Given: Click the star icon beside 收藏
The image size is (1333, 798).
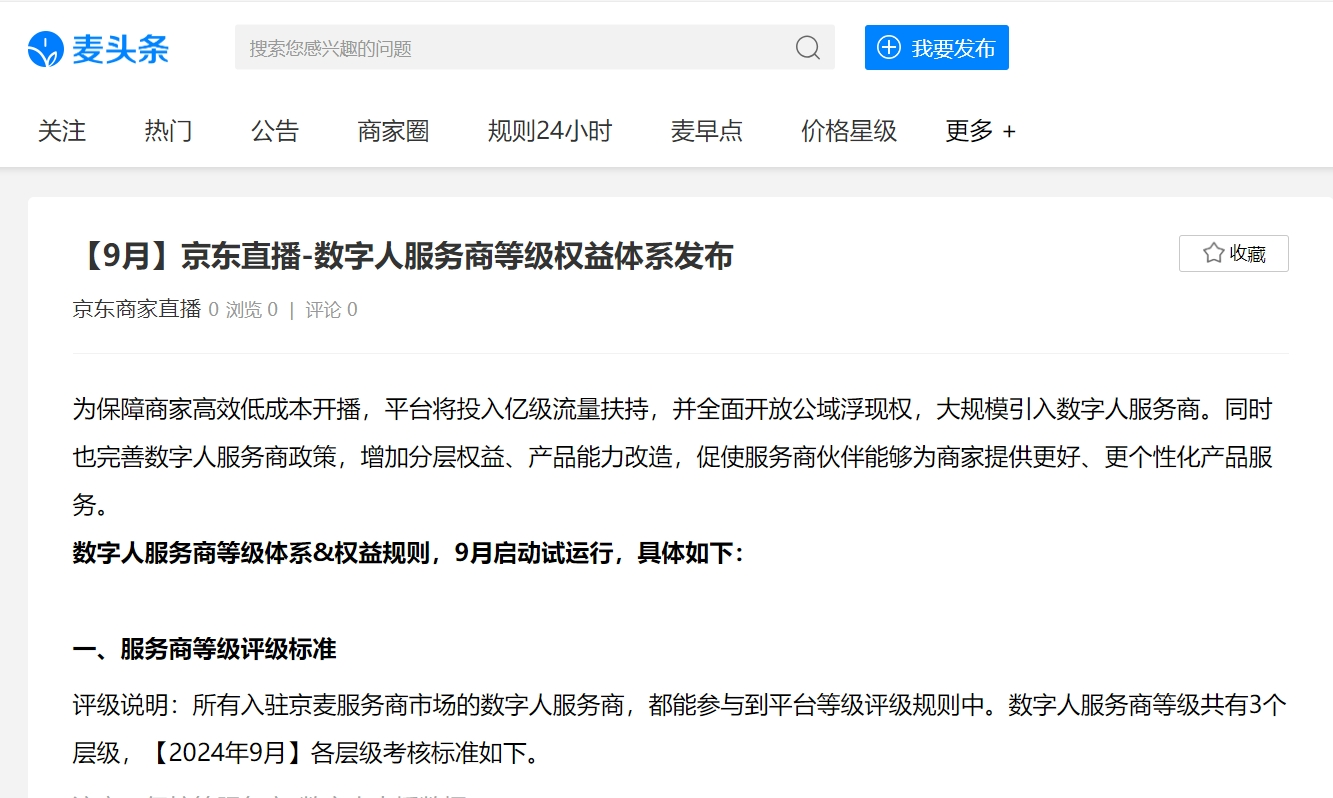Looking at the screenshot, I should (1213, 254).
